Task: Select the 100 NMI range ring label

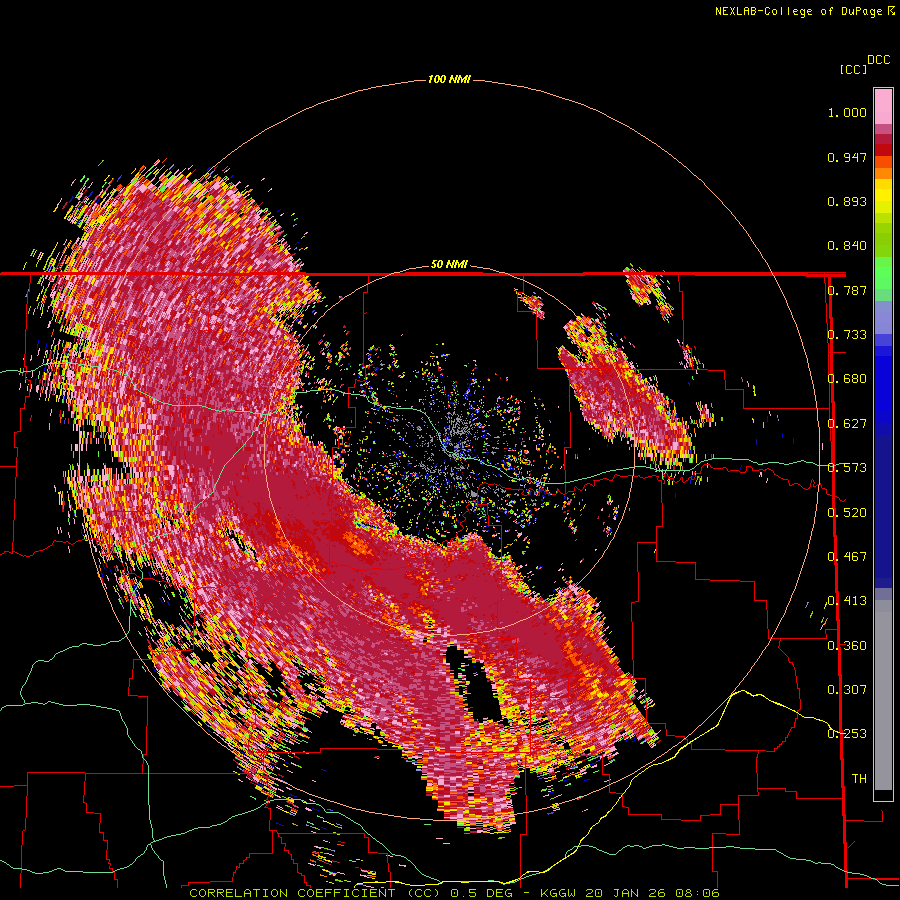Action: coord(449,79)
